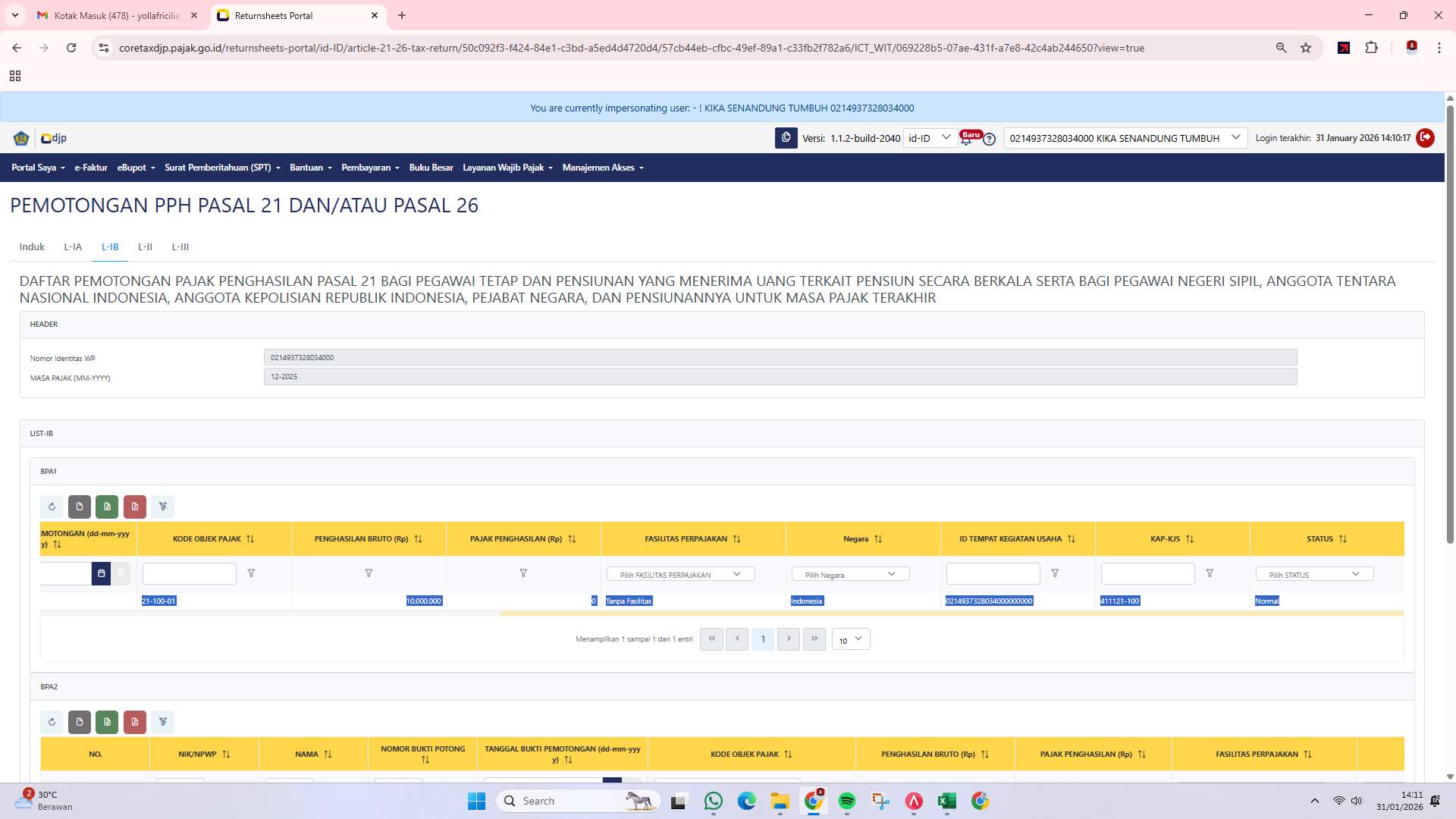
Task: Open calendar picker in pemotongan date filter
Action: point(102,573)
